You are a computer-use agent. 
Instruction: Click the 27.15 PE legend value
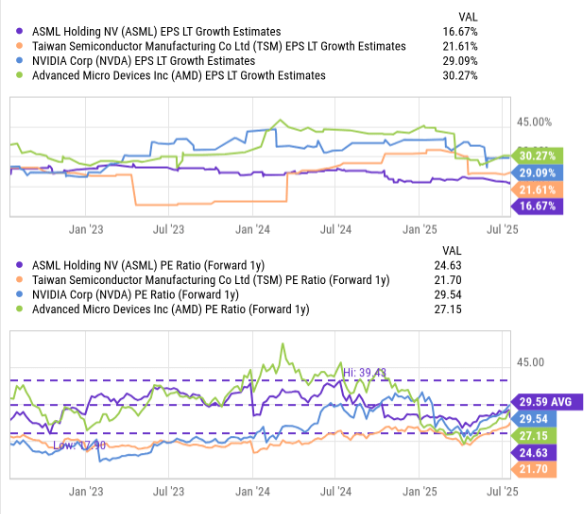pyautogui.click(x=448, y=309)
